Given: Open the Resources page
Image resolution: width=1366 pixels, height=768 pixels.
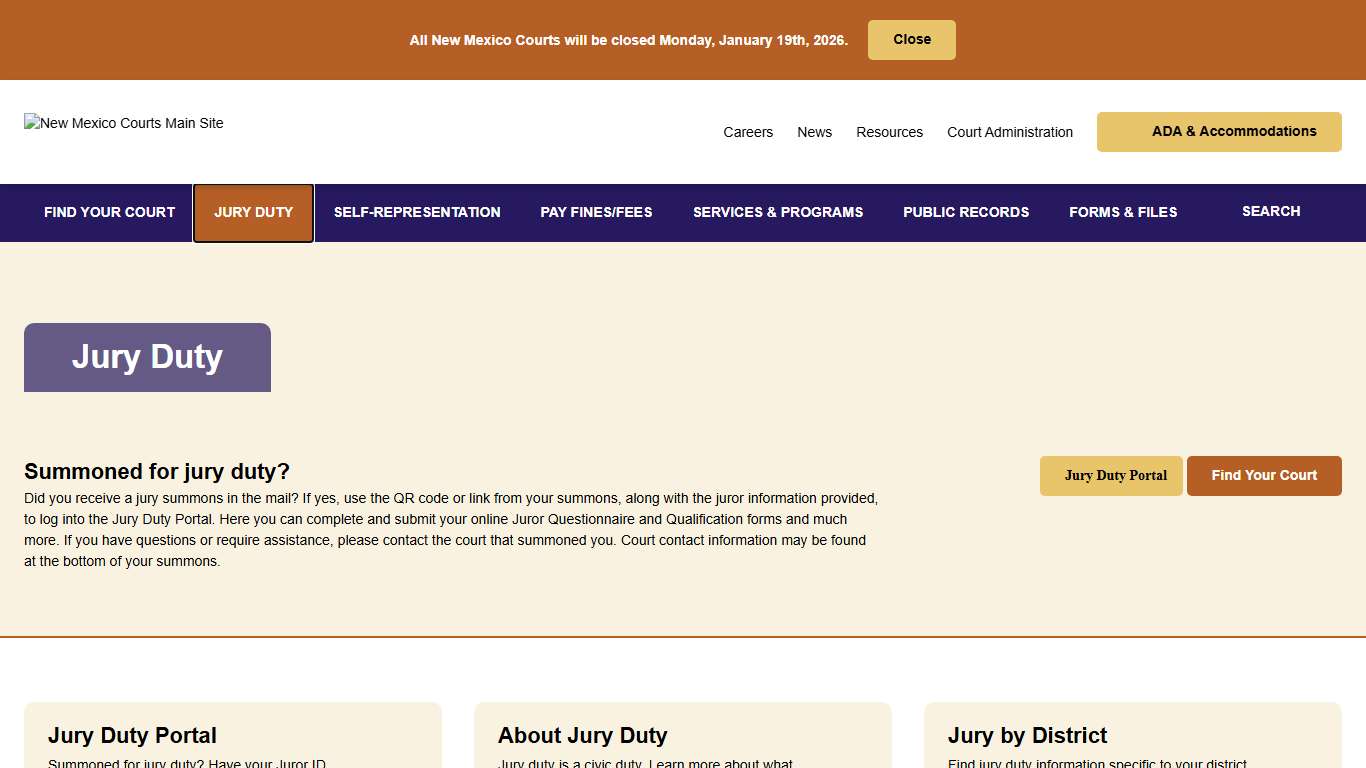Looking at the screenshot, I should tap(889, 131).
